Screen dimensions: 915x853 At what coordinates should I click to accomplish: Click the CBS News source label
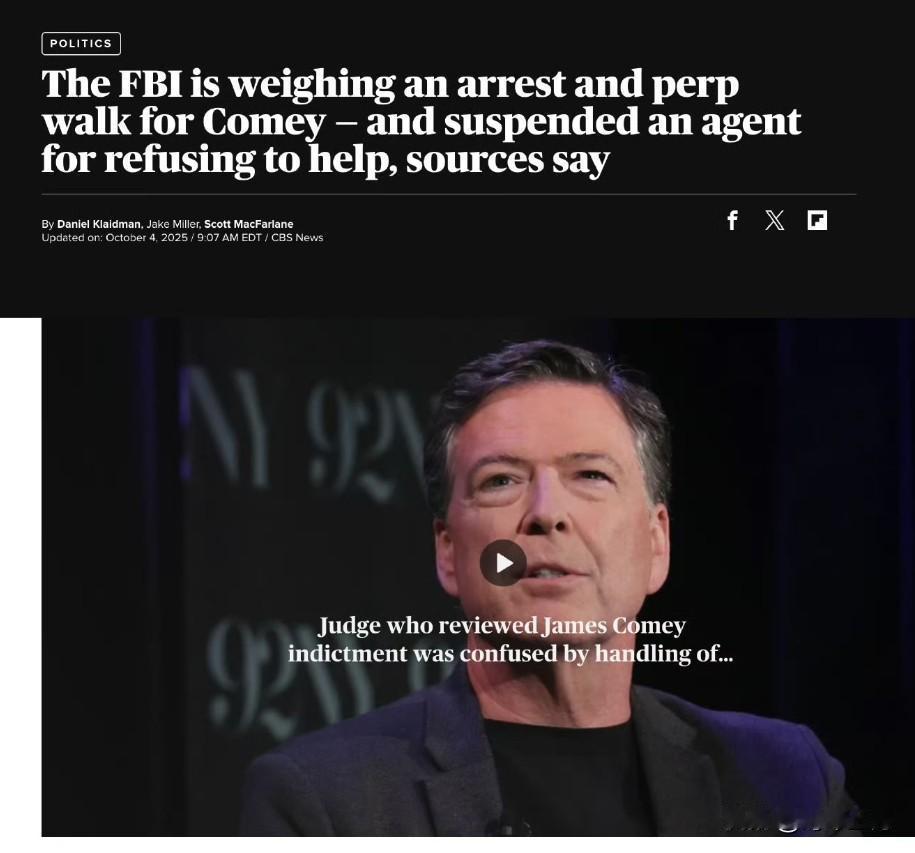[297, 237]
